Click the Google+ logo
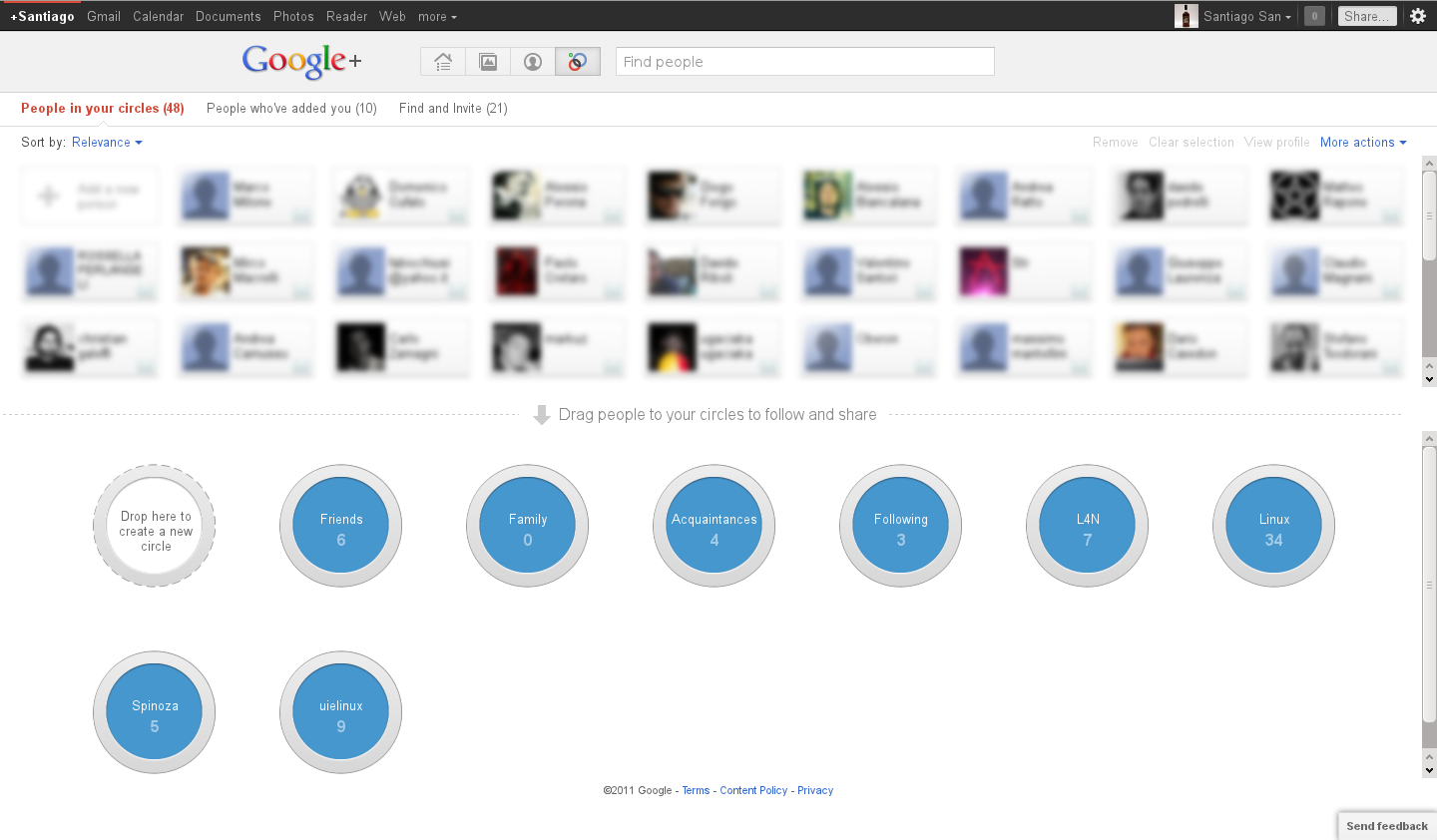 (301, 61)
